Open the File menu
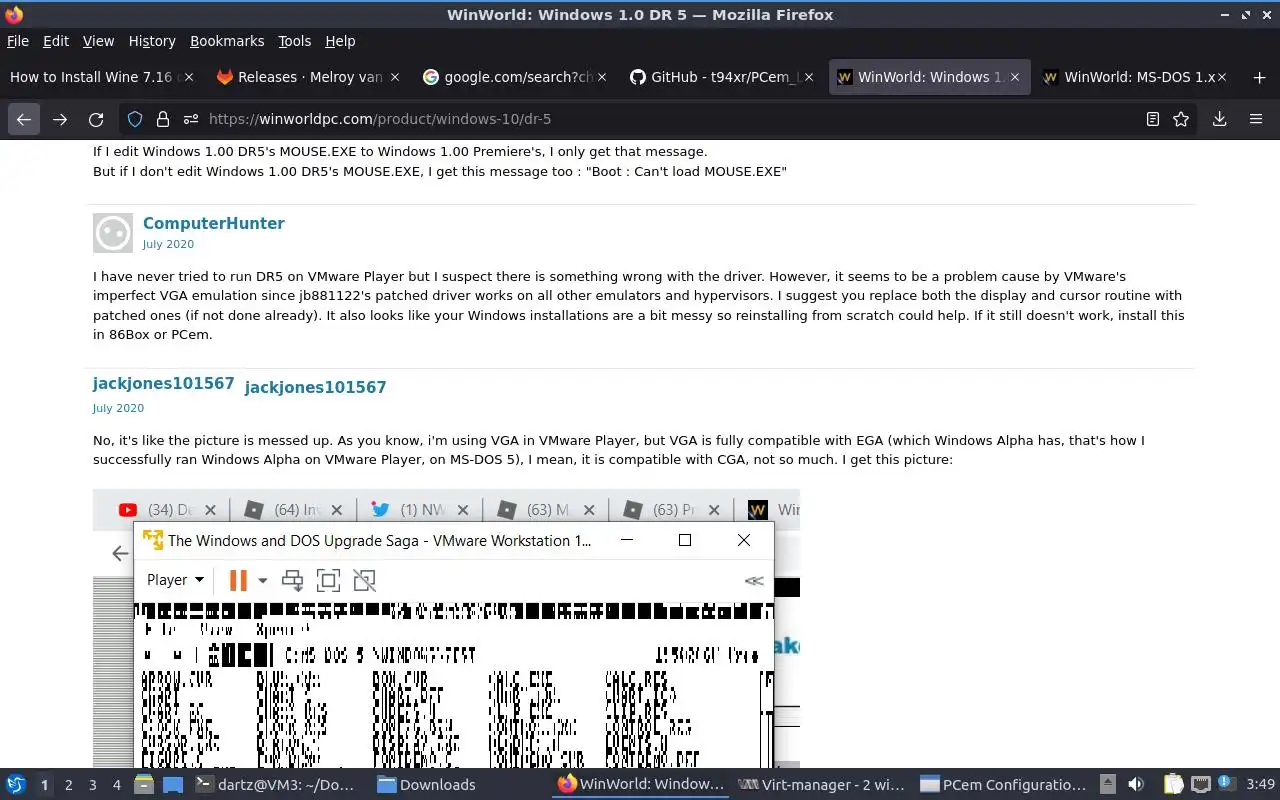Viewport: 1280px width, 800px height. tap(18, 41)
